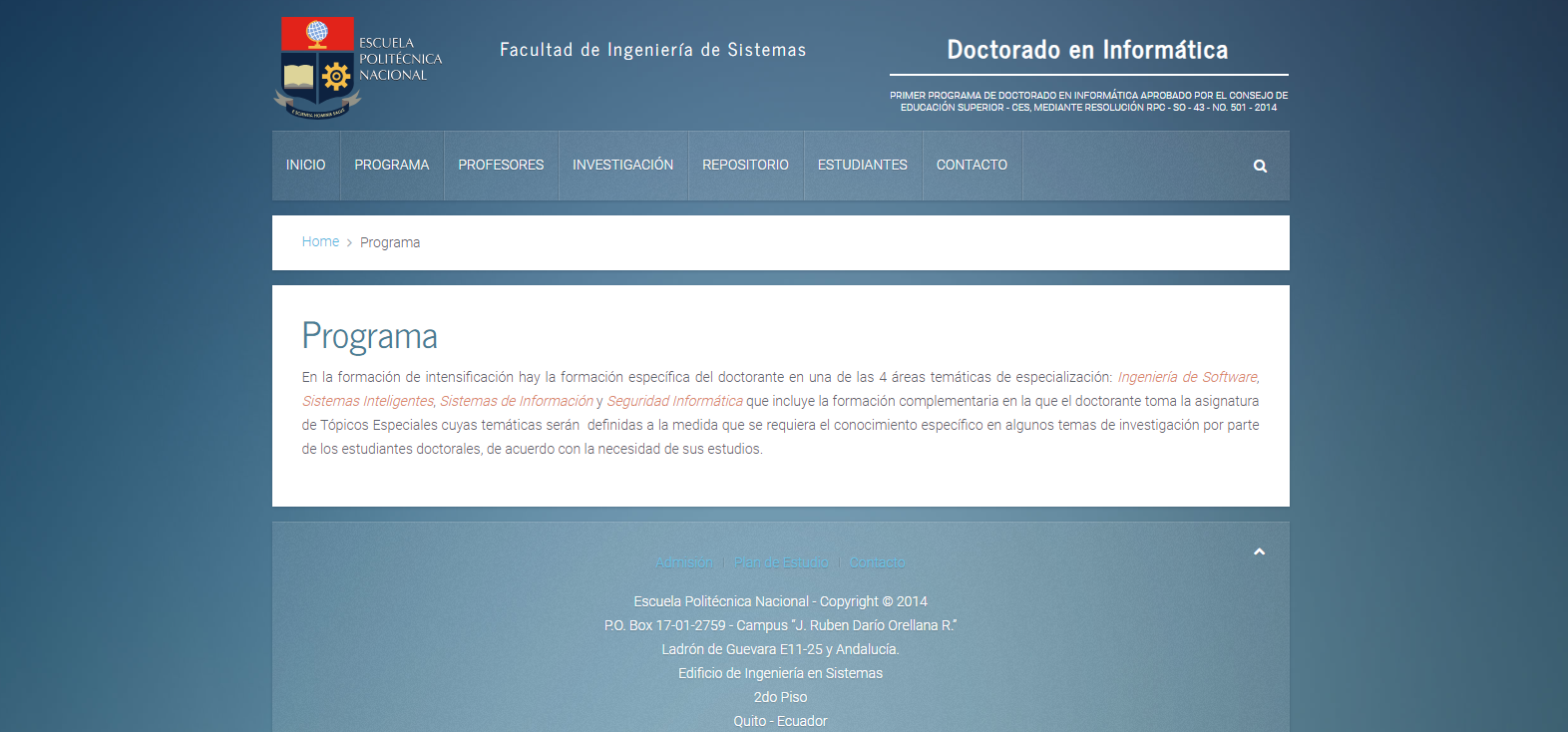
Task: Click ESTUDIANTES in the navigation bar
Action: (x=862, y=166)
